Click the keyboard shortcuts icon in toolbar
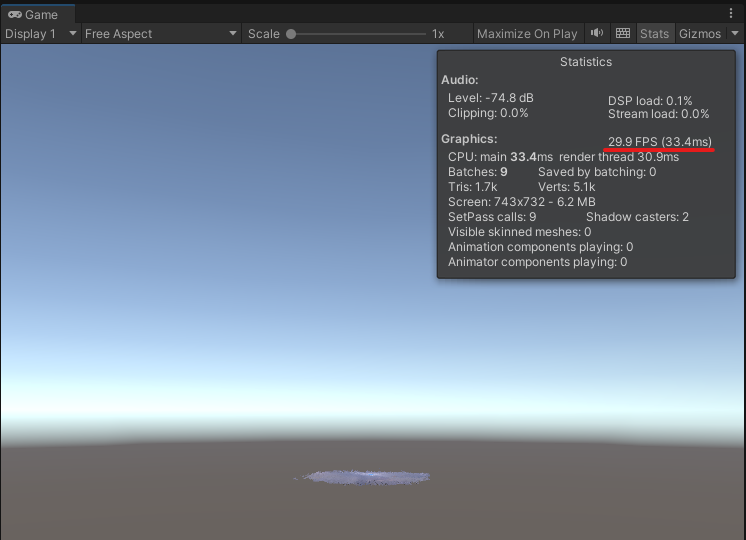746x540 pixels. 623,33
